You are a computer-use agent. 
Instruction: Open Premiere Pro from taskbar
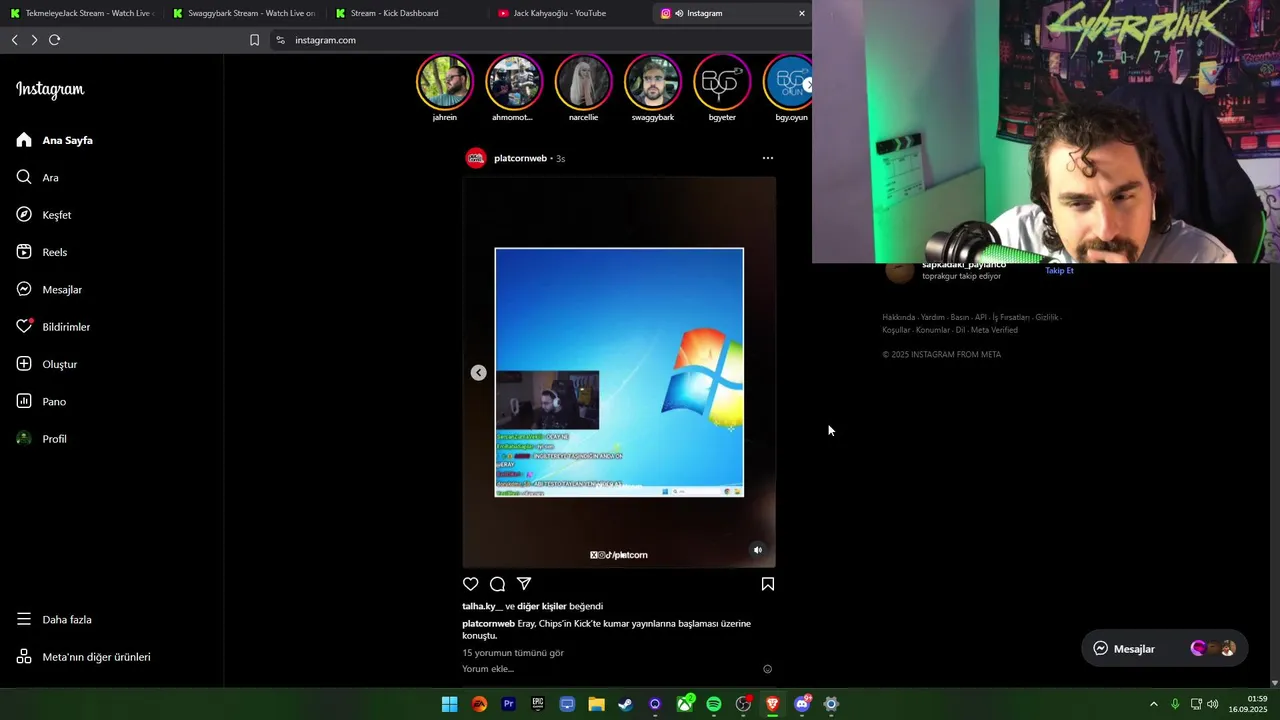pyautogui.click(x=508, y=704)
